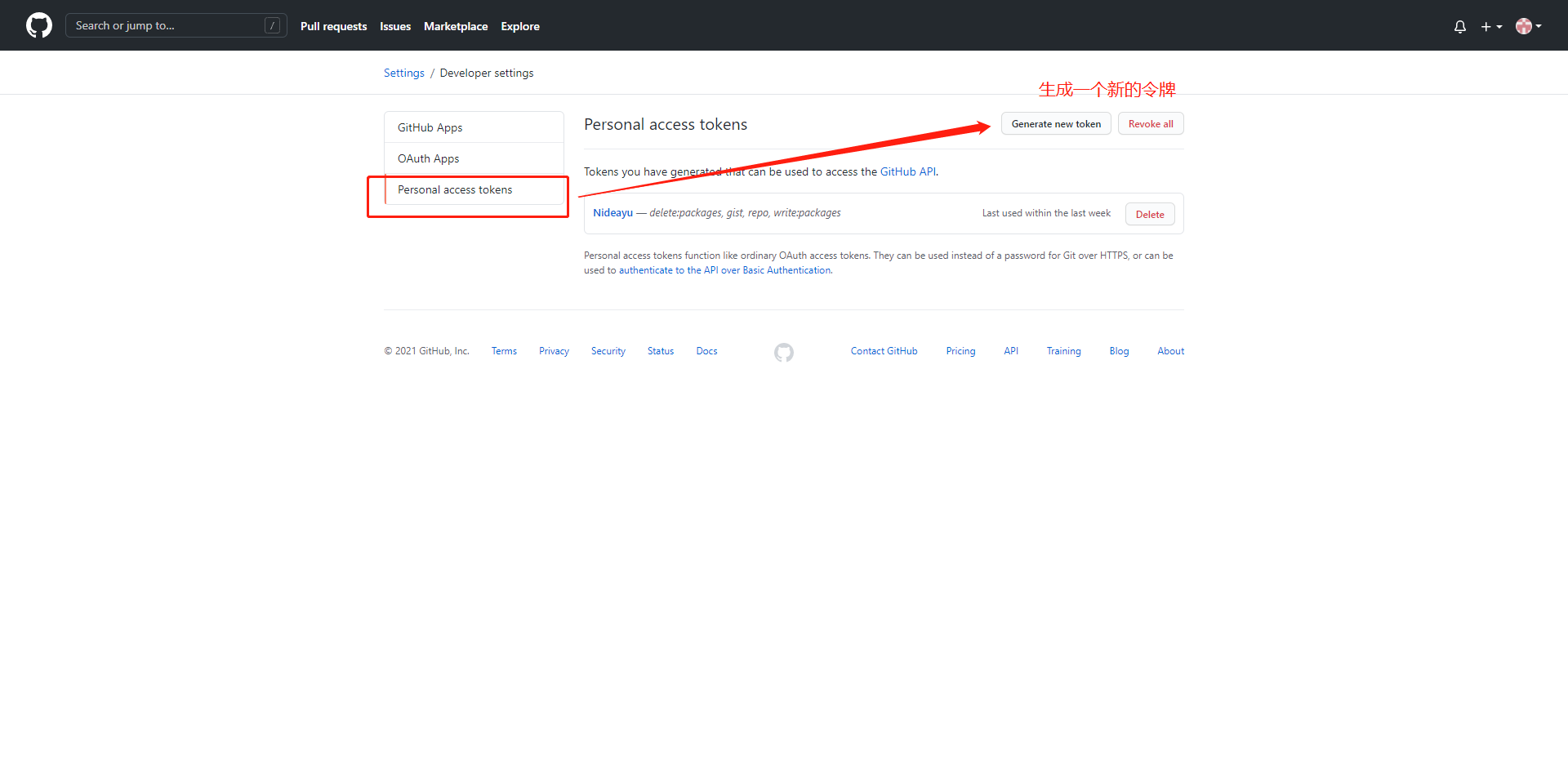
Task: Click the © 2021 GitHub, Inc. text
Action: tap(427, 351)
